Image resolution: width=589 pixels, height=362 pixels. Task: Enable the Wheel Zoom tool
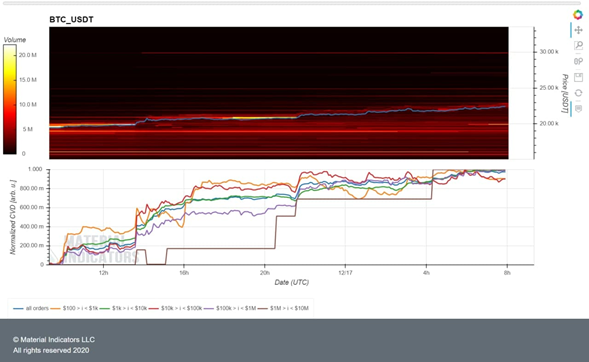point(578,62)
